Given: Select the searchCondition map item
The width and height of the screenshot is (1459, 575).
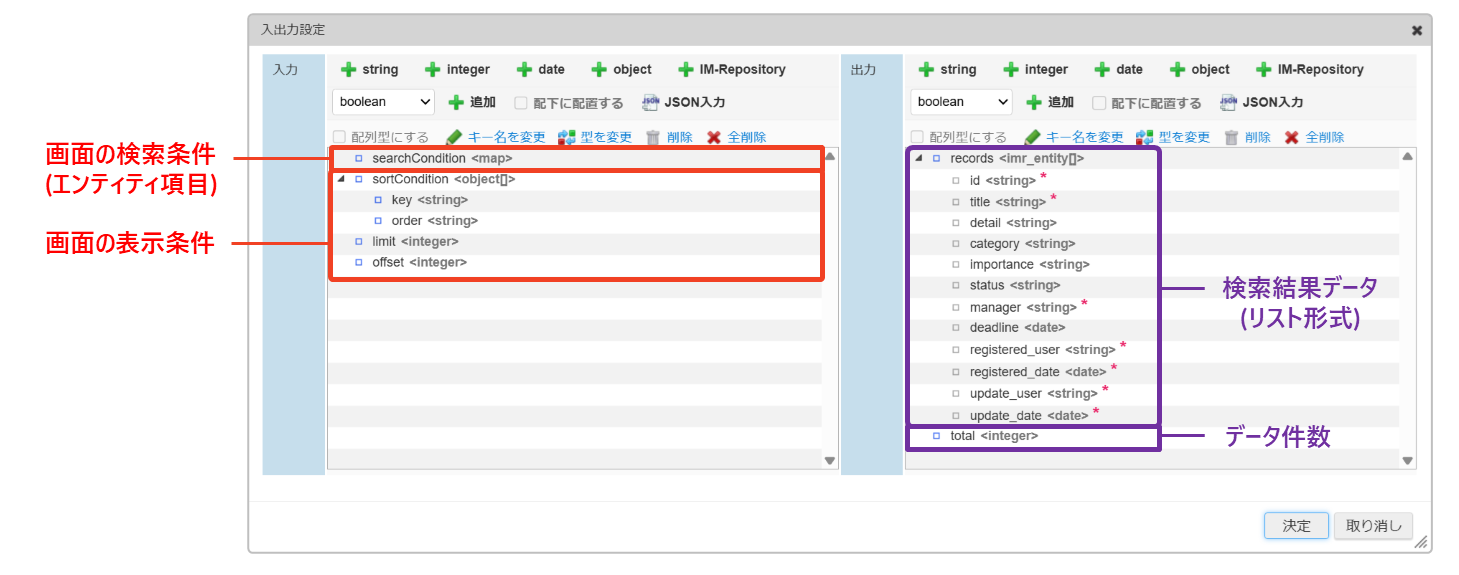Looking at the screenshot, I should [440, 159].
